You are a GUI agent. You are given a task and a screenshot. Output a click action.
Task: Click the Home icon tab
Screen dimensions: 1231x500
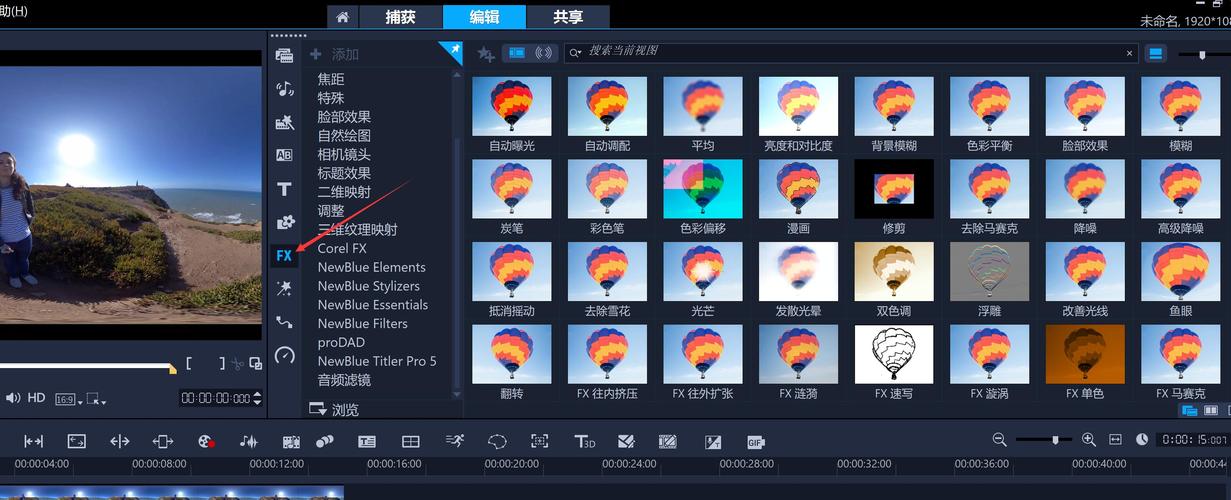pyautogui.click(x=343, y=17)
